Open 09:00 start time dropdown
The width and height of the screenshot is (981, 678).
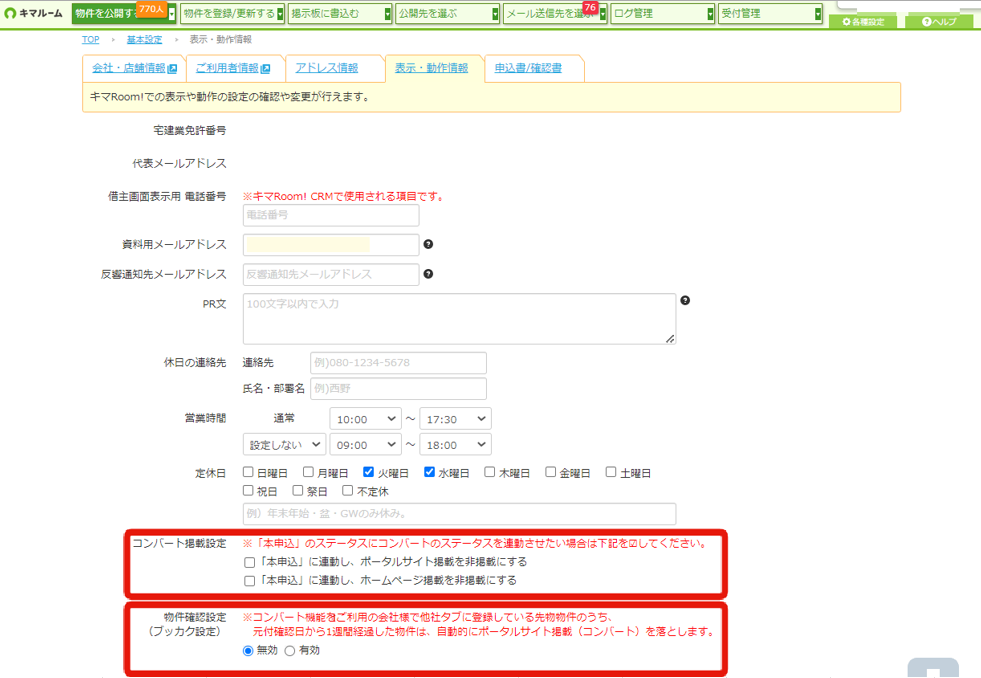(x=365, y=445)
